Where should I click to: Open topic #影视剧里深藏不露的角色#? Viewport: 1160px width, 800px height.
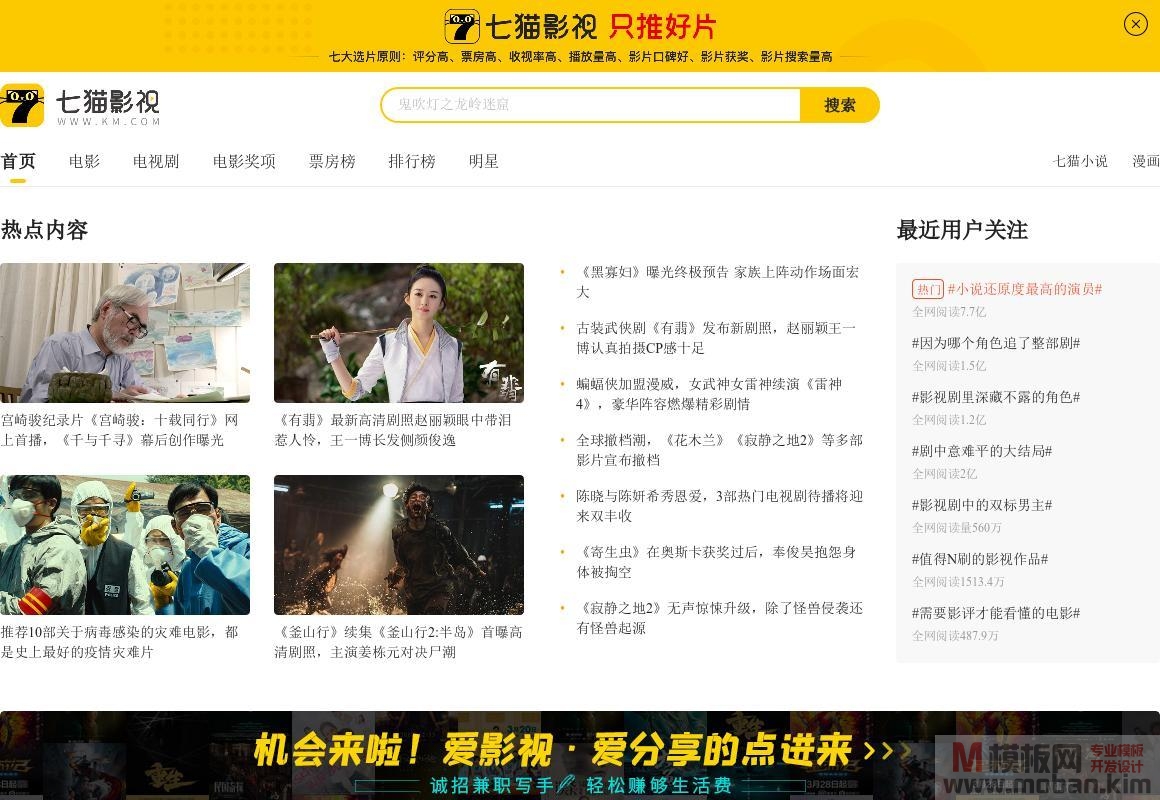[x=996, y=397]
